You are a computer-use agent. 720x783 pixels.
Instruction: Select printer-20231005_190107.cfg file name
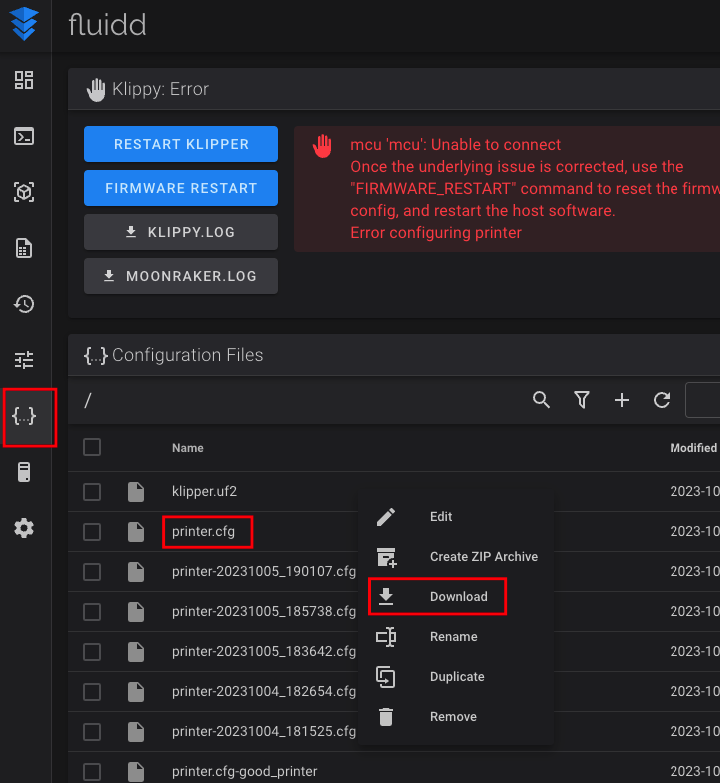point(264,571)
